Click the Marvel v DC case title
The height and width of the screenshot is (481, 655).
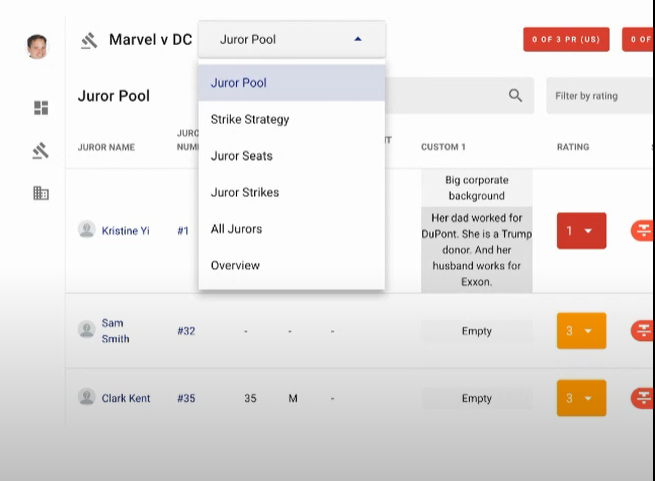coord(150,40)
